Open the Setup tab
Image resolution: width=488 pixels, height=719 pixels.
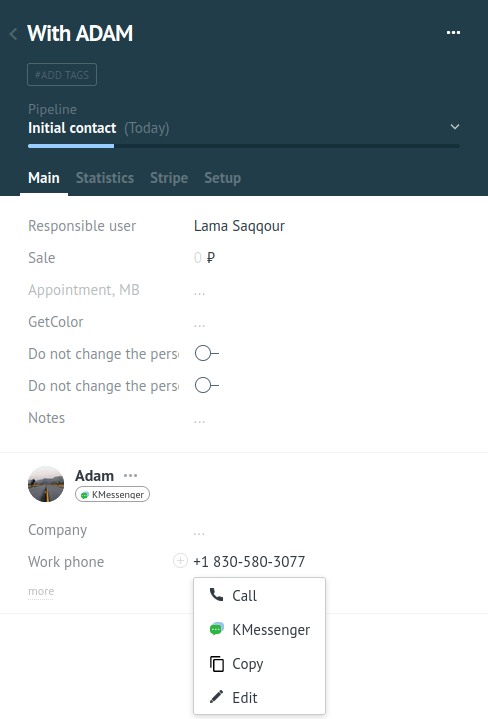click(x=222, y=178)
